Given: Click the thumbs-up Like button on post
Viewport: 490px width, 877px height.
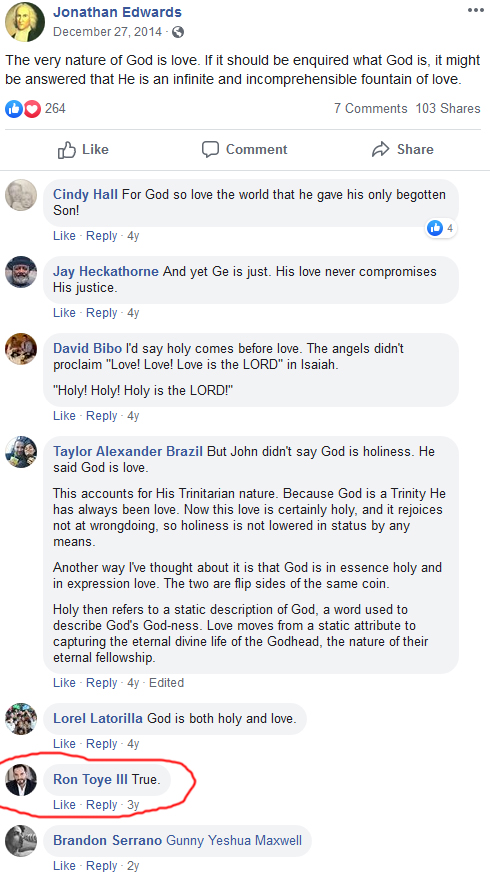Looking at the screenshot, I should (x=83, y=149).
